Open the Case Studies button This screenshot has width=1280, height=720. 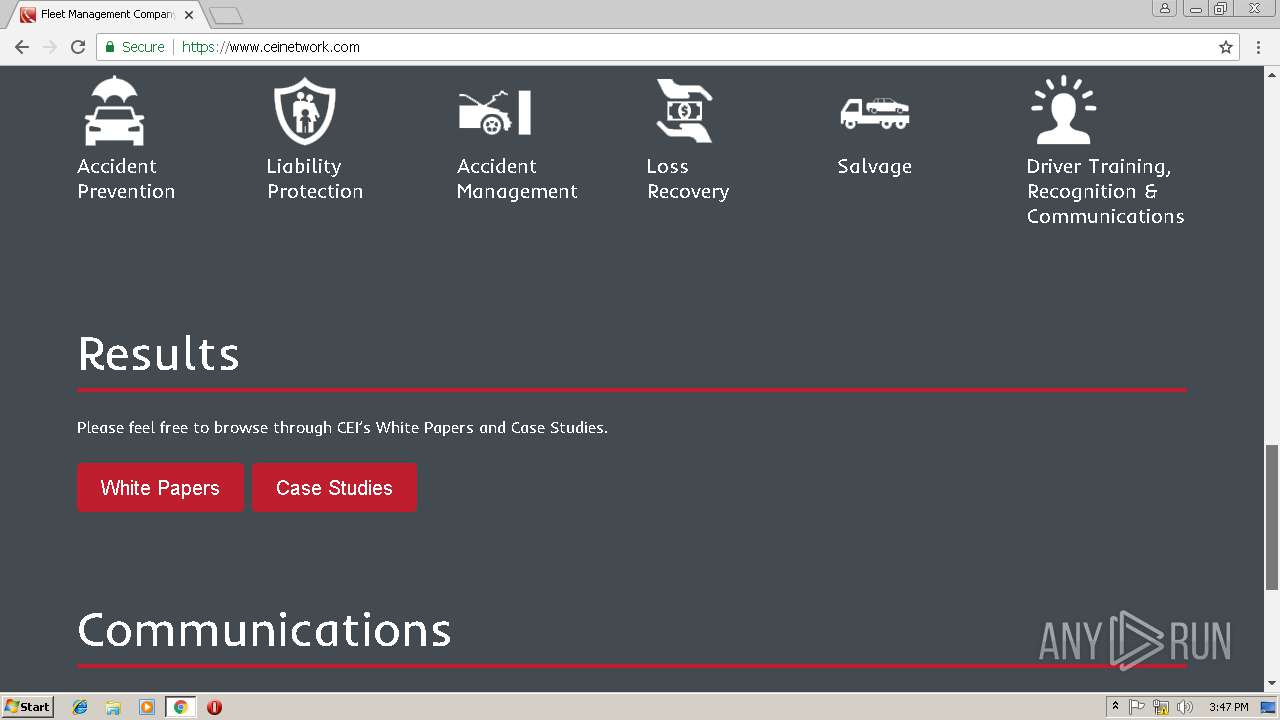(334, 488)
